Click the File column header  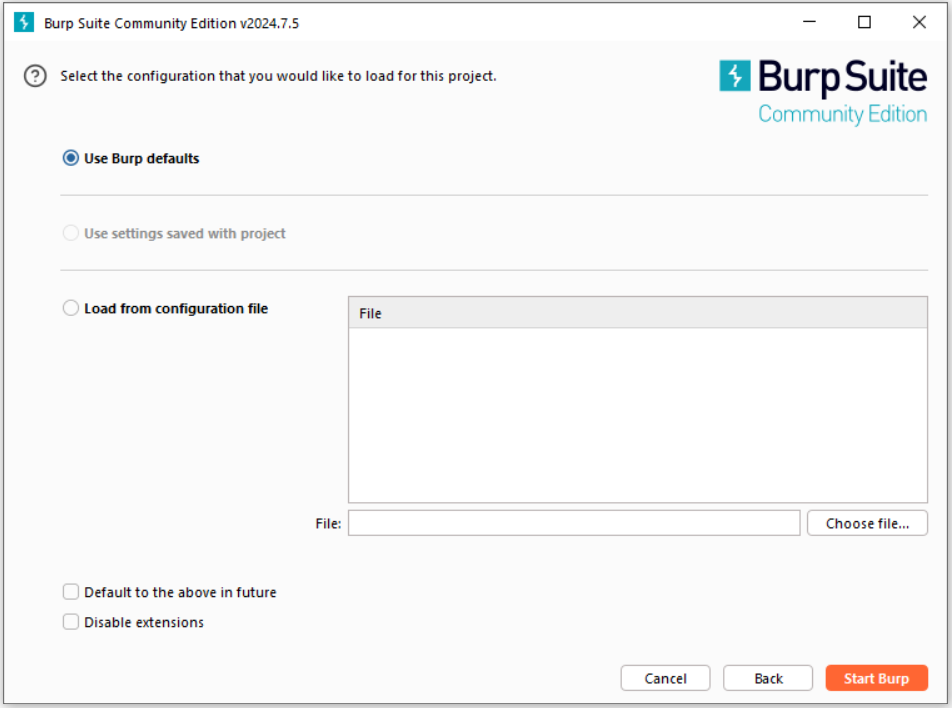[x=638, y=313]
